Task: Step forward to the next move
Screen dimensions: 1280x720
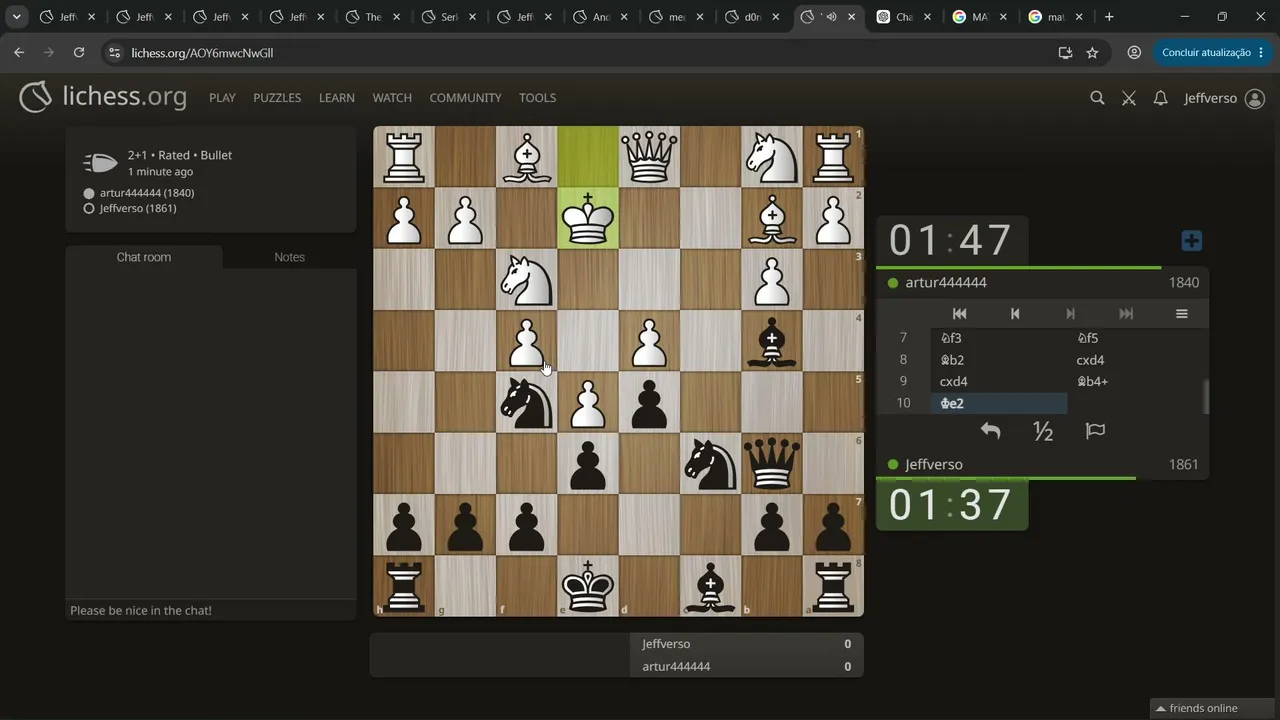Action: [x=1070, y=314]
